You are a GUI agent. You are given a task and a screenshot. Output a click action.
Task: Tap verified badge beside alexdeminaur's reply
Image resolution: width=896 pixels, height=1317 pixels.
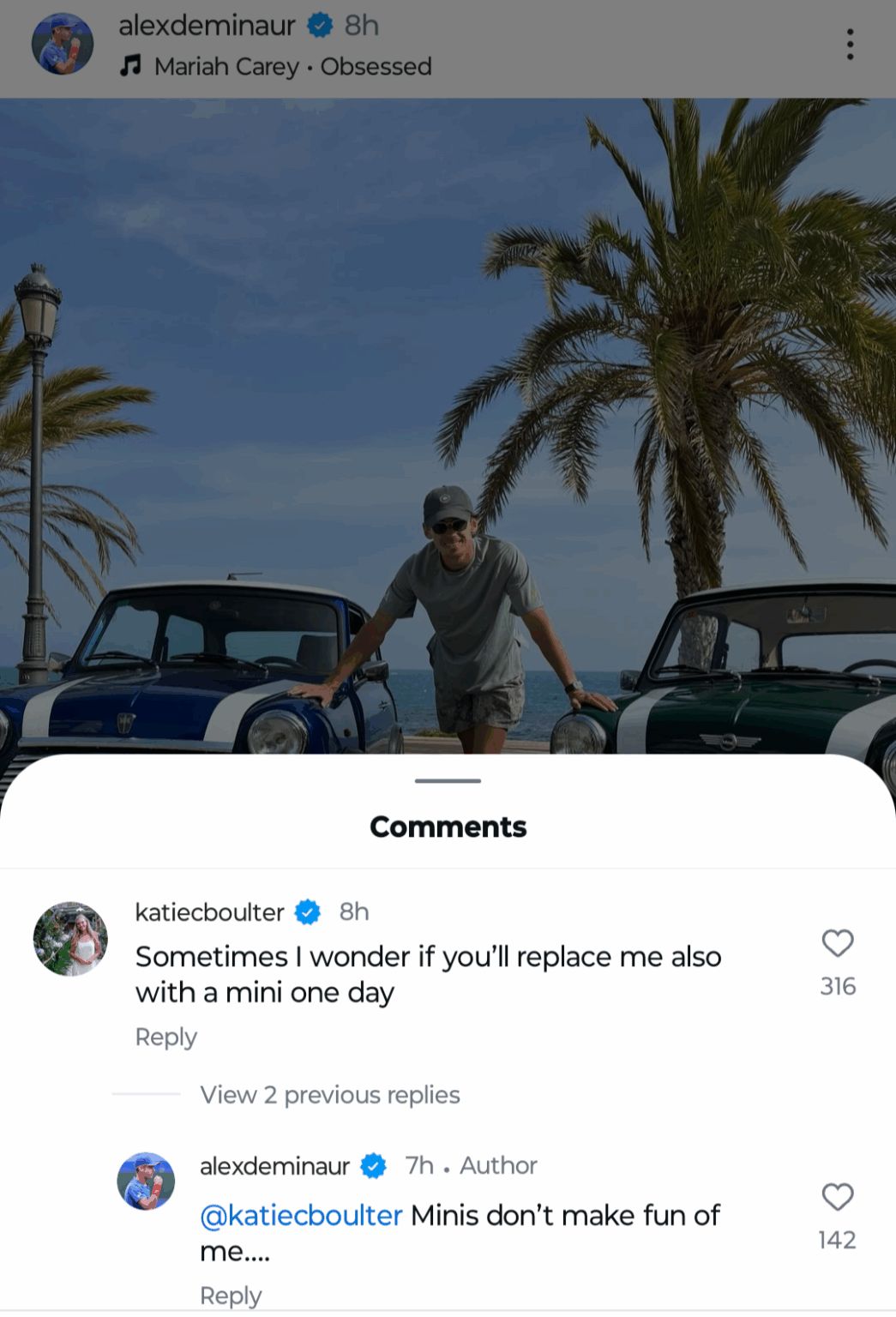373,1166
